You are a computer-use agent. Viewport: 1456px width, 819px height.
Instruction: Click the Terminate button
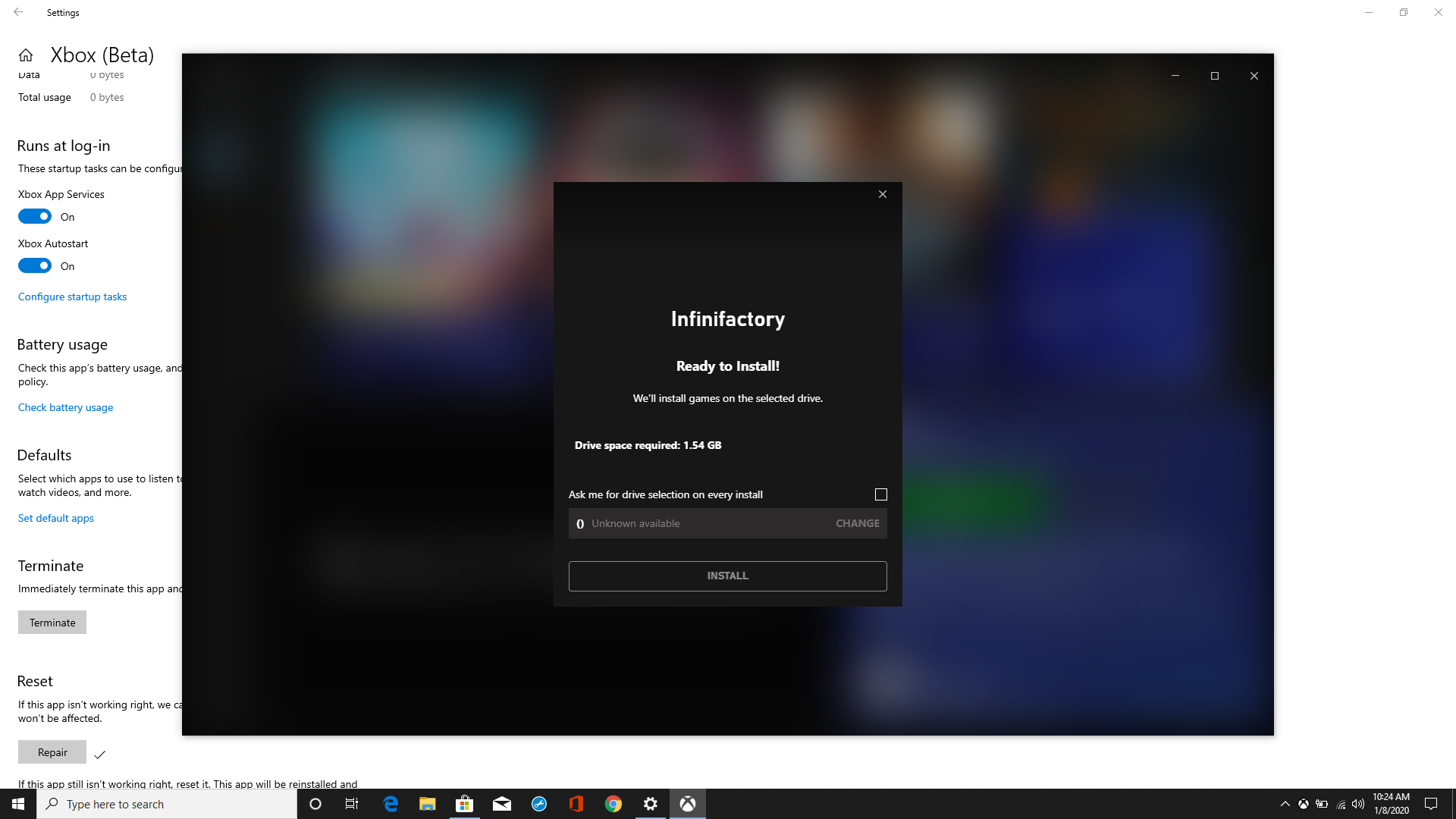pyautogui.click(x=52, y=623)
